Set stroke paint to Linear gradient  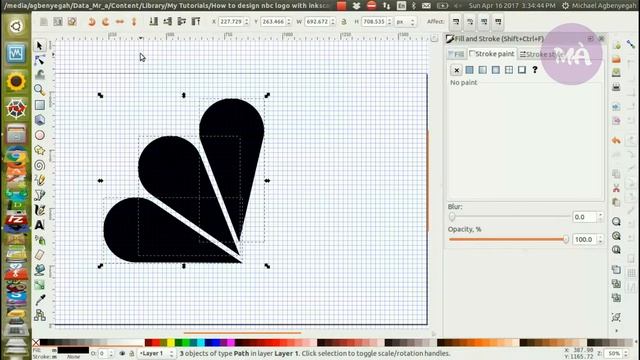click(x=482, y=70)
